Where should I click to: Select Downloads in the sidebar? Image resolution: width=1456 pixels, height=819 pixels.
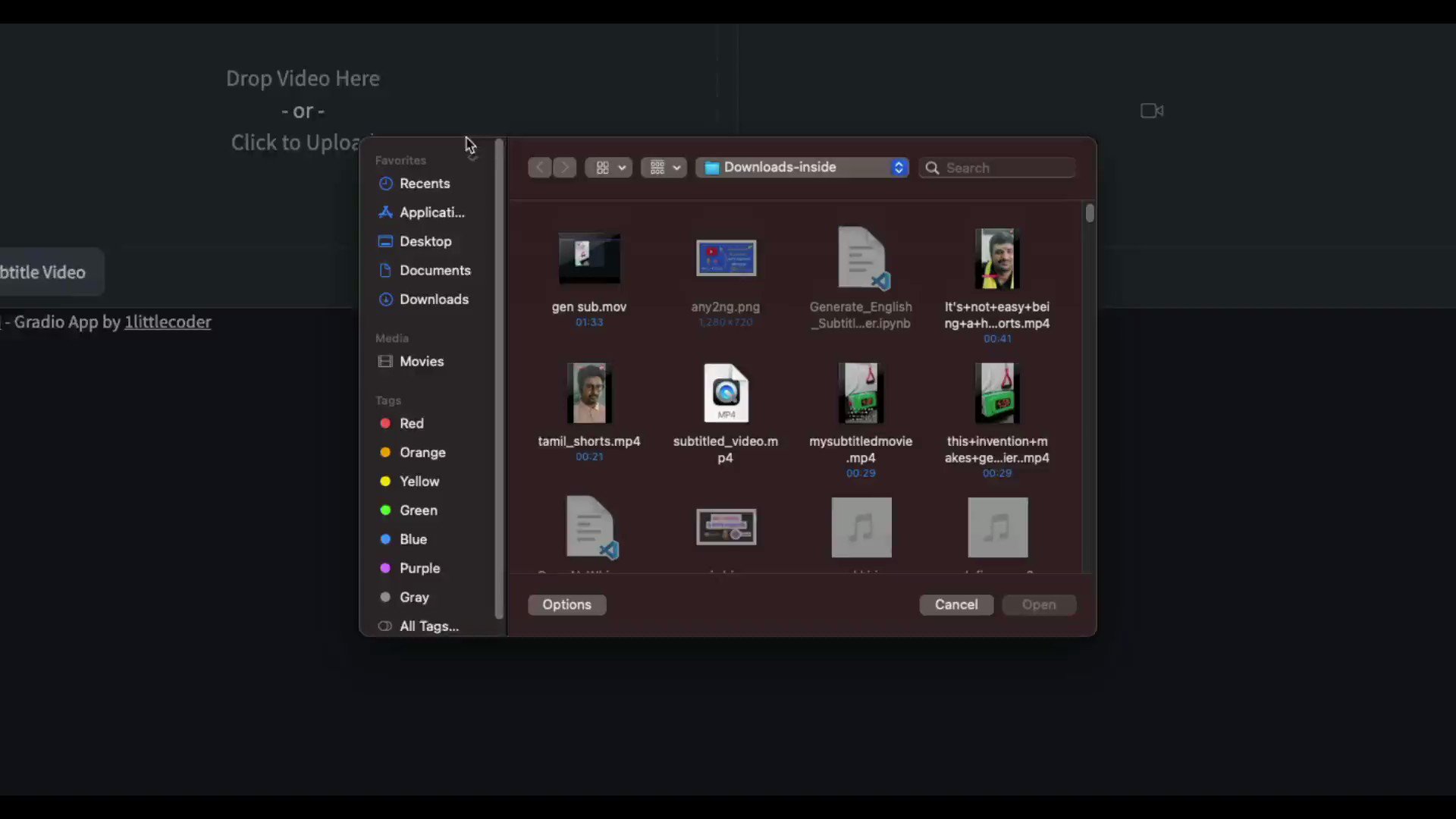click(433, 300)
